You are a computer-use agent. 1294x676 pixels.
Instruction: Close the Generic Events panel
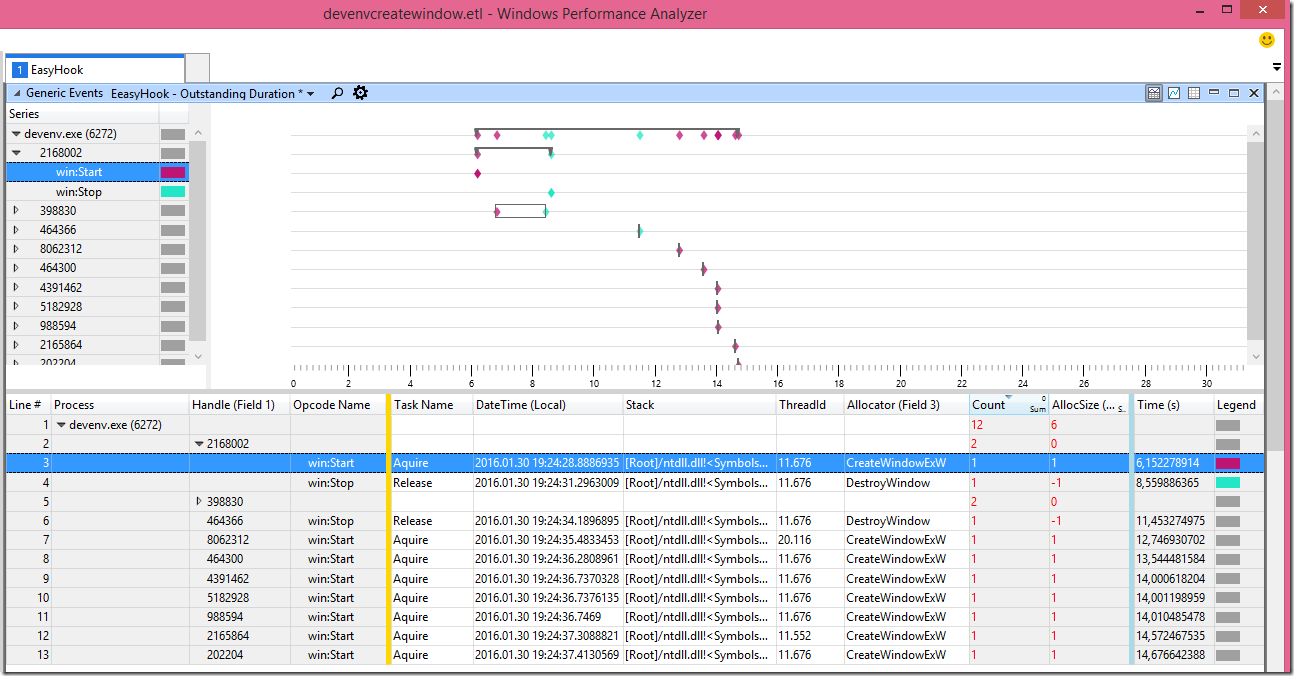pyautogui.click(x=1254, y=93)
